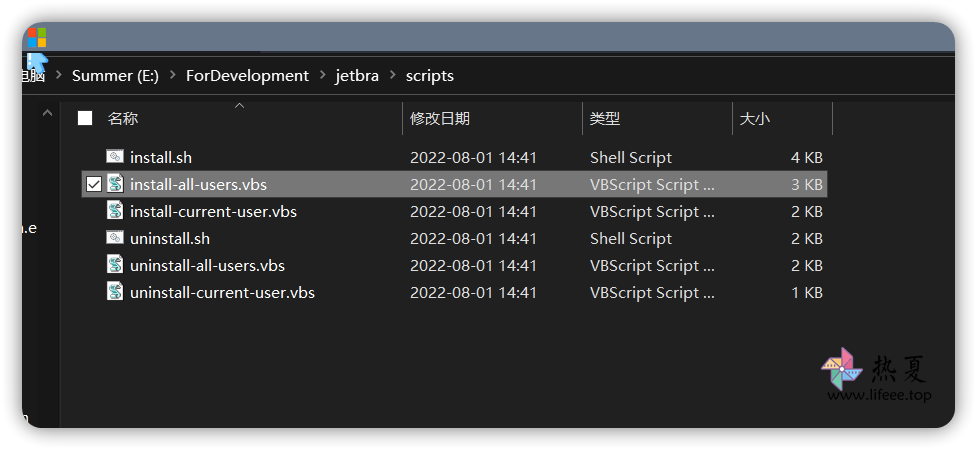Sort by 大小 column header
Viewport: 977px width, 450px height.
click(x=755, y=118)
